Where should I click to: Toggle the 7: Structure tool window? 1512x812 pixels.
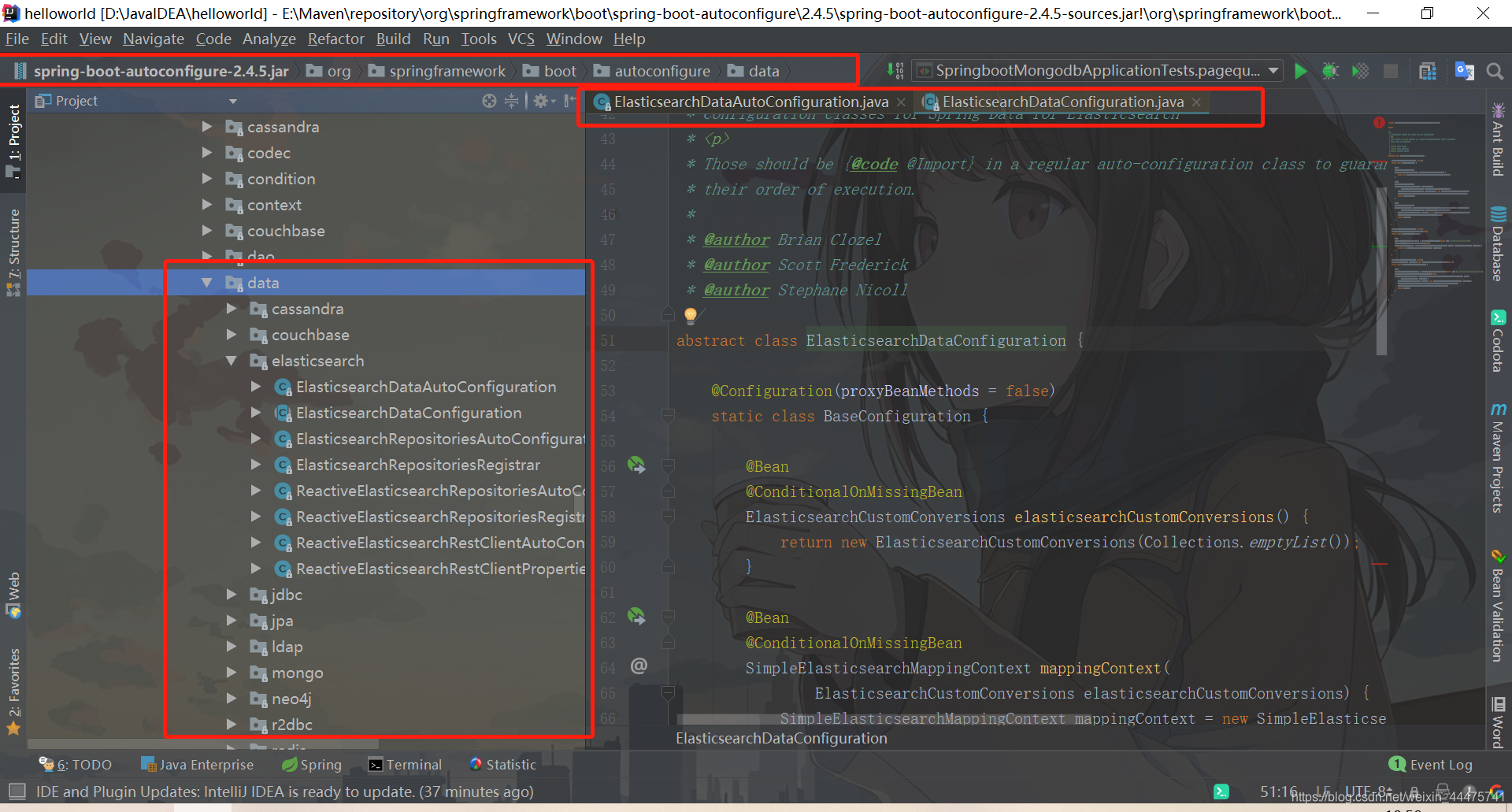pos(13,253)
